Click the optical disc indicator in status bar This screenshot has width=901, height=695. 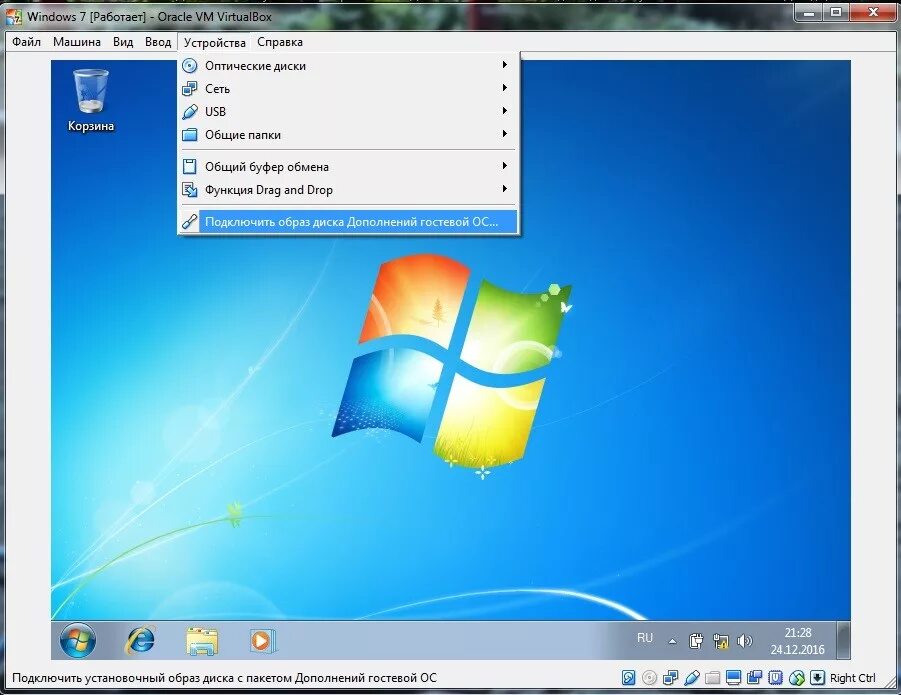(649, 678)
